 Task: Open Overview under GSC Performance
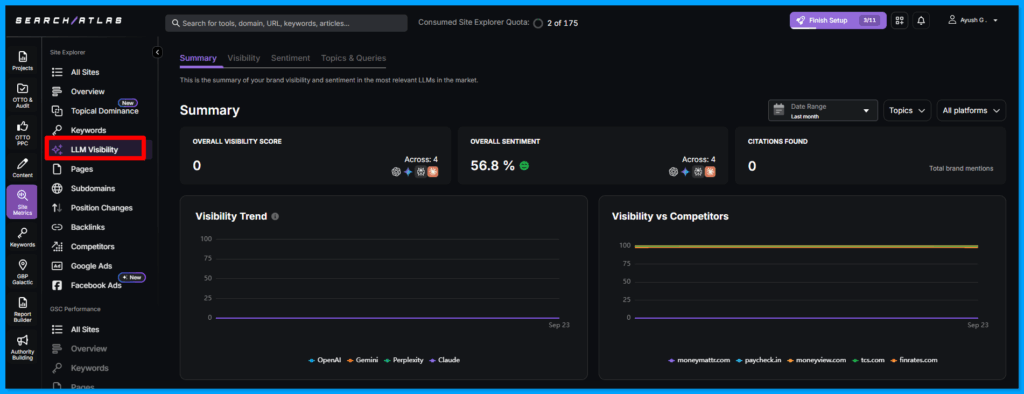pyautogui.click(x=88, y=349)
